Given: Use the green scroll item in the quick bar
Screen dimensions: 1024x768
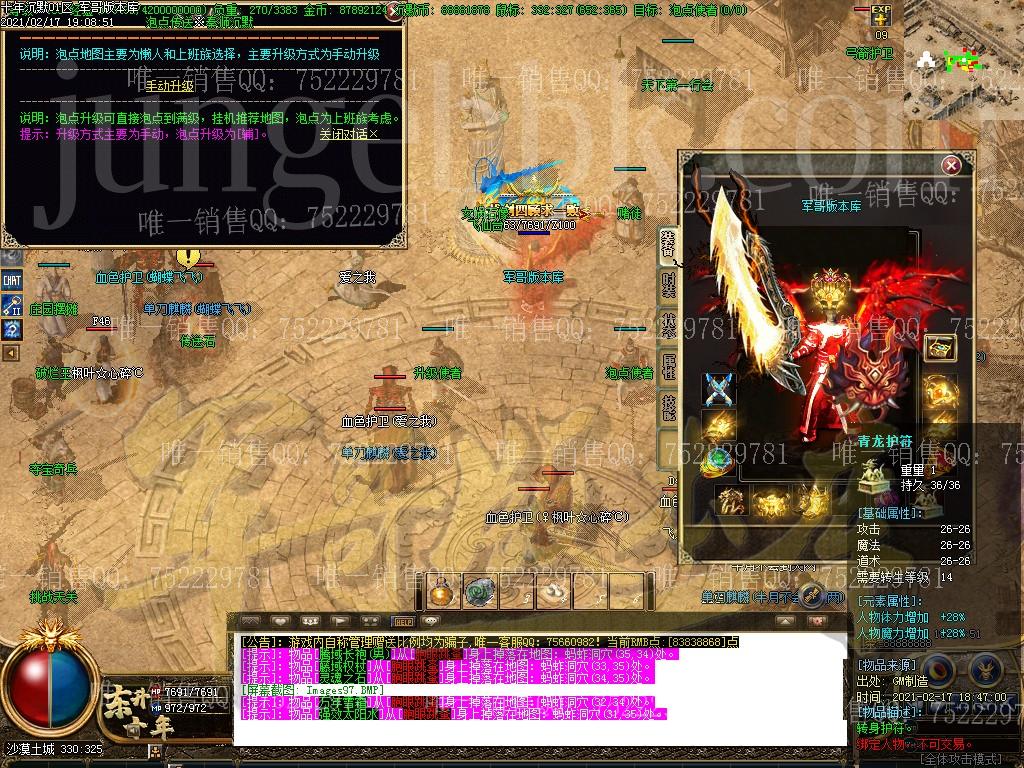Looking at the screenshot, I should pyautogui.click(x=480, y=592).
